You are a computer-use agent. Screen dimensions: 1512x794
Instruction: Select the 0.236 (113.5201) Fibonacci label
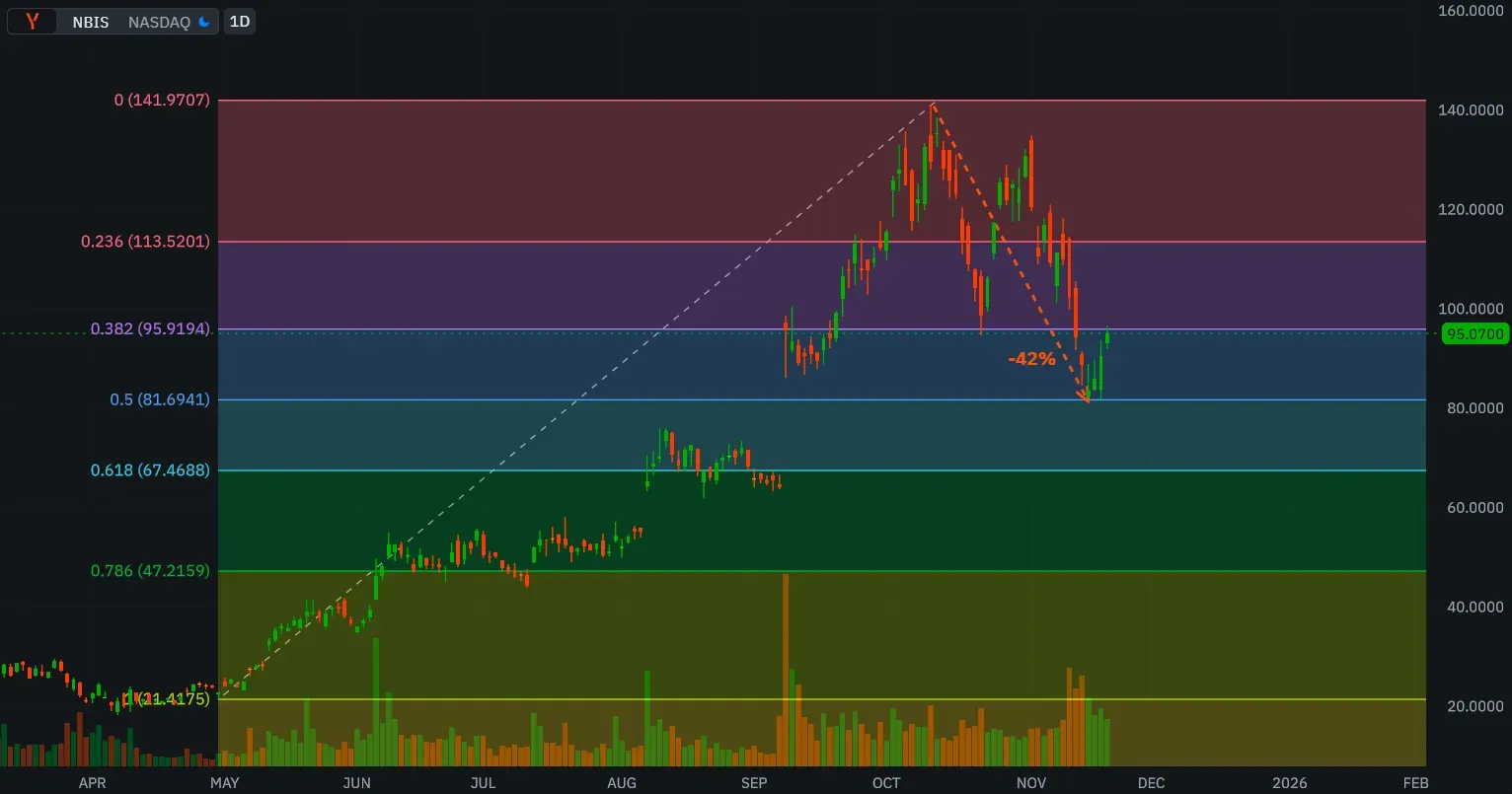[x=145, y=242]
